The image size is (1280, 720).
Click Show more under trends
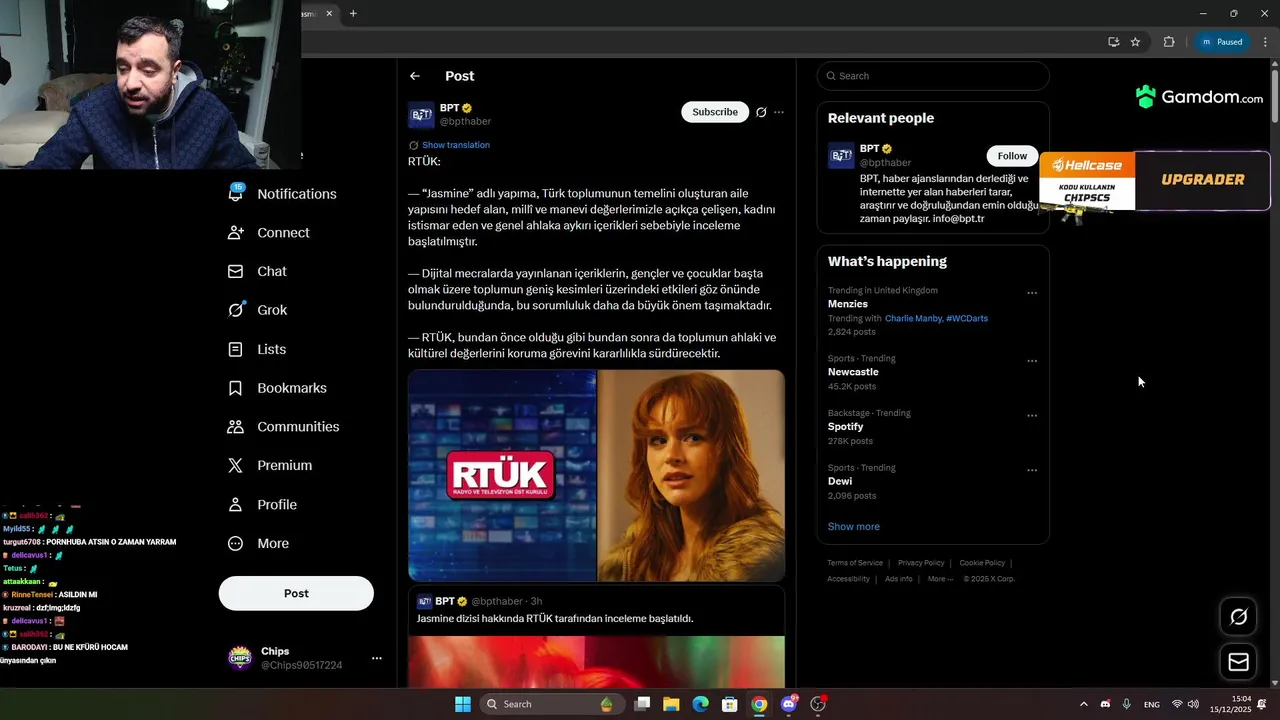point(854,526)
